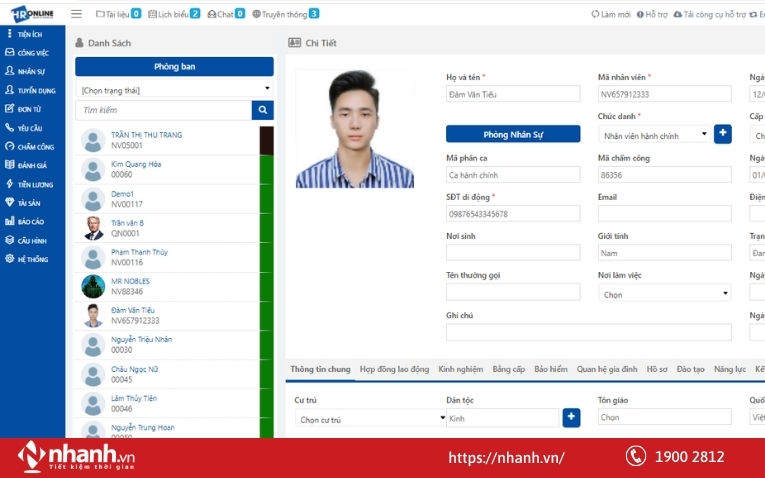
Task: Click the Phòng ban button
Action: point(174,66)
